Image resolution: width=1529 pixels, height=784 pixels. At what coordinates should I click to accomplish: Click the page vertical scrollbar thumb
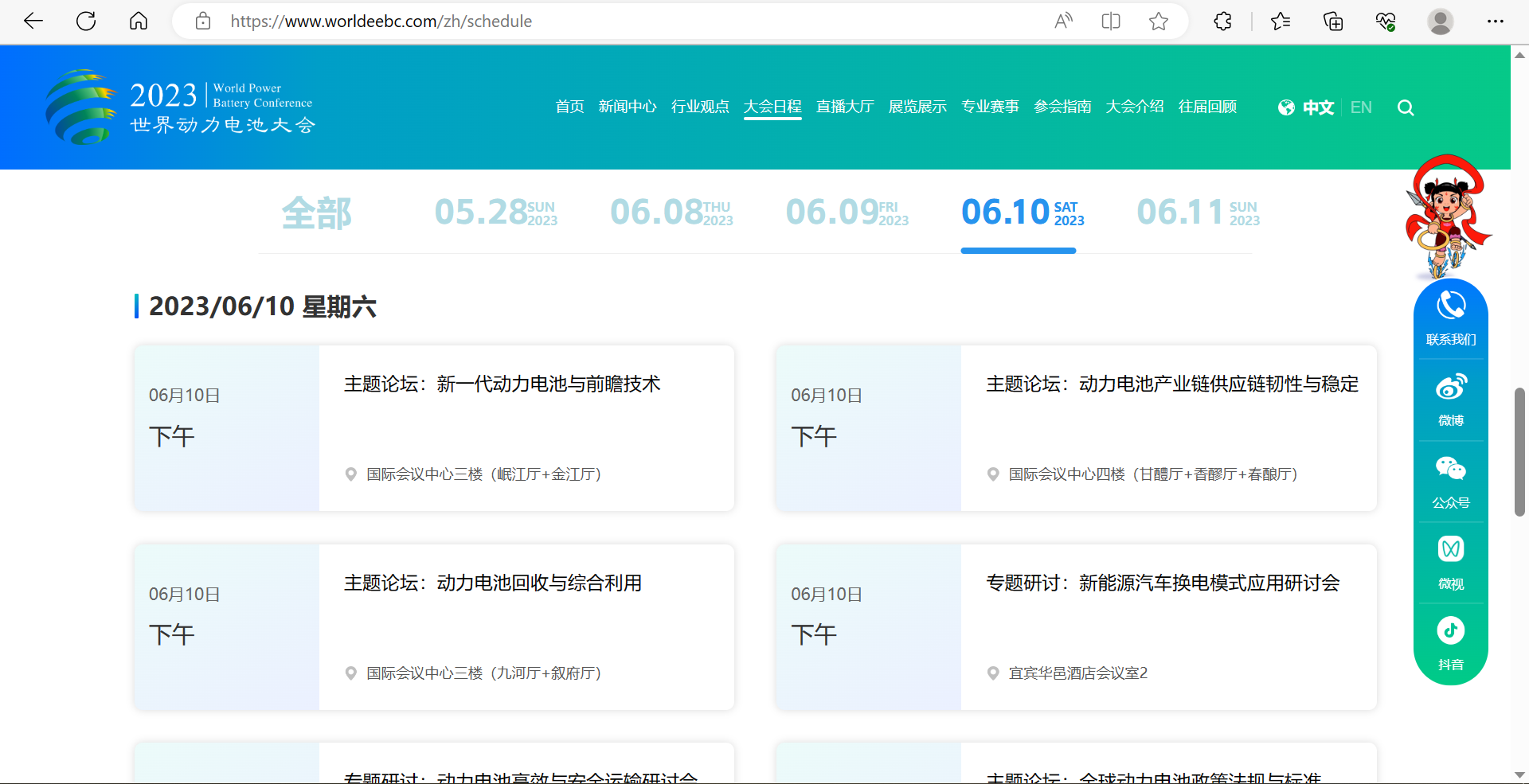tap(1519, 452)
